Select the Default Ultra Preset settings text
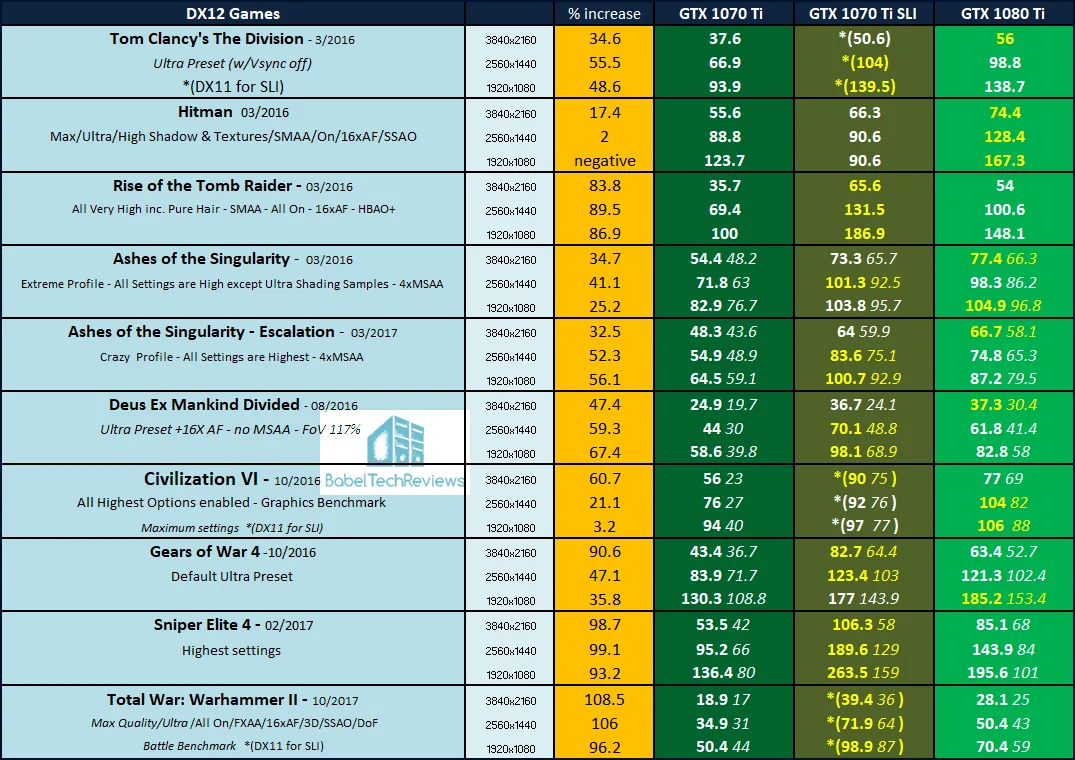Image resolution: width=1075 pixels, height=760 pixels. click(x=233, y=576)
